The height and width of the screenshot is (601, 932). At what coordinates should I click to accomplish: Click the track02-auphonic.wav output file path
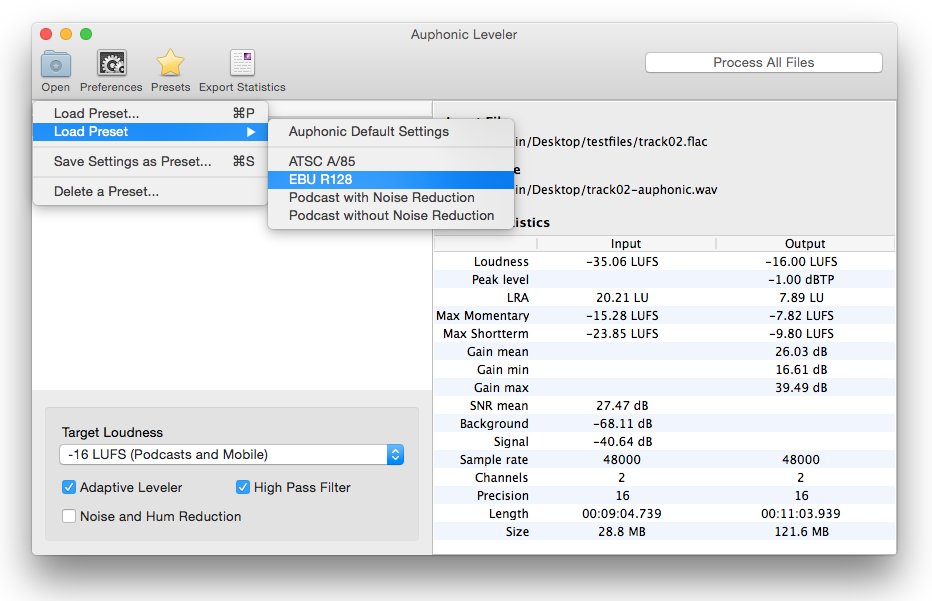point(616,190)
